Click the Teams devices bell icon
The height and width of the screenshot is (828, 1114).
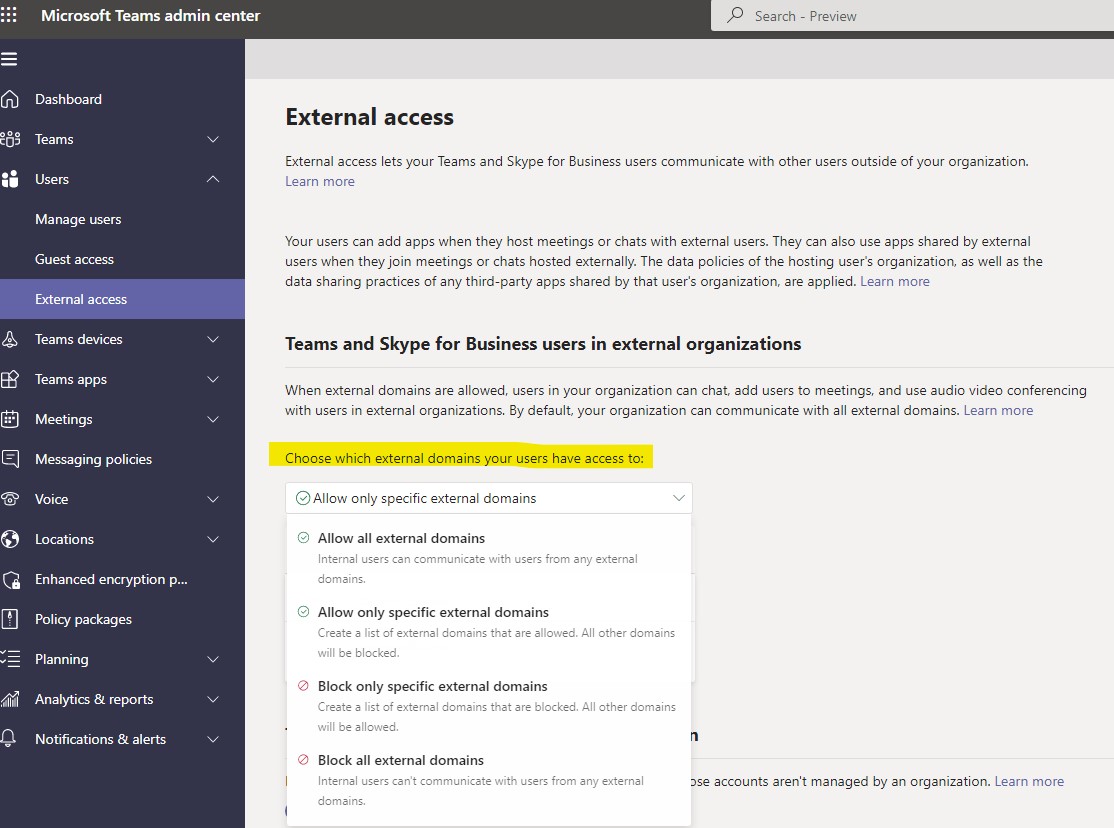coord(10,339)
